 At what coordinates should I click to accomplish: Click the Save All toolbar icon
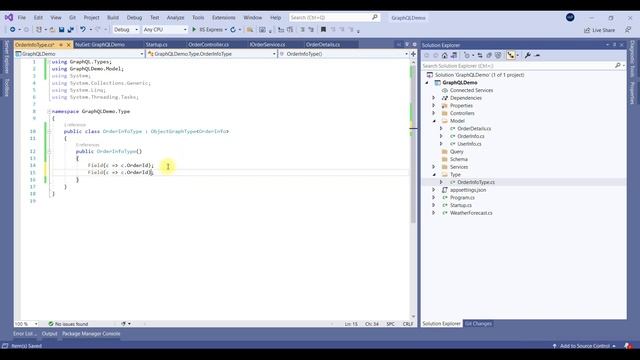(x=71, y=30)
